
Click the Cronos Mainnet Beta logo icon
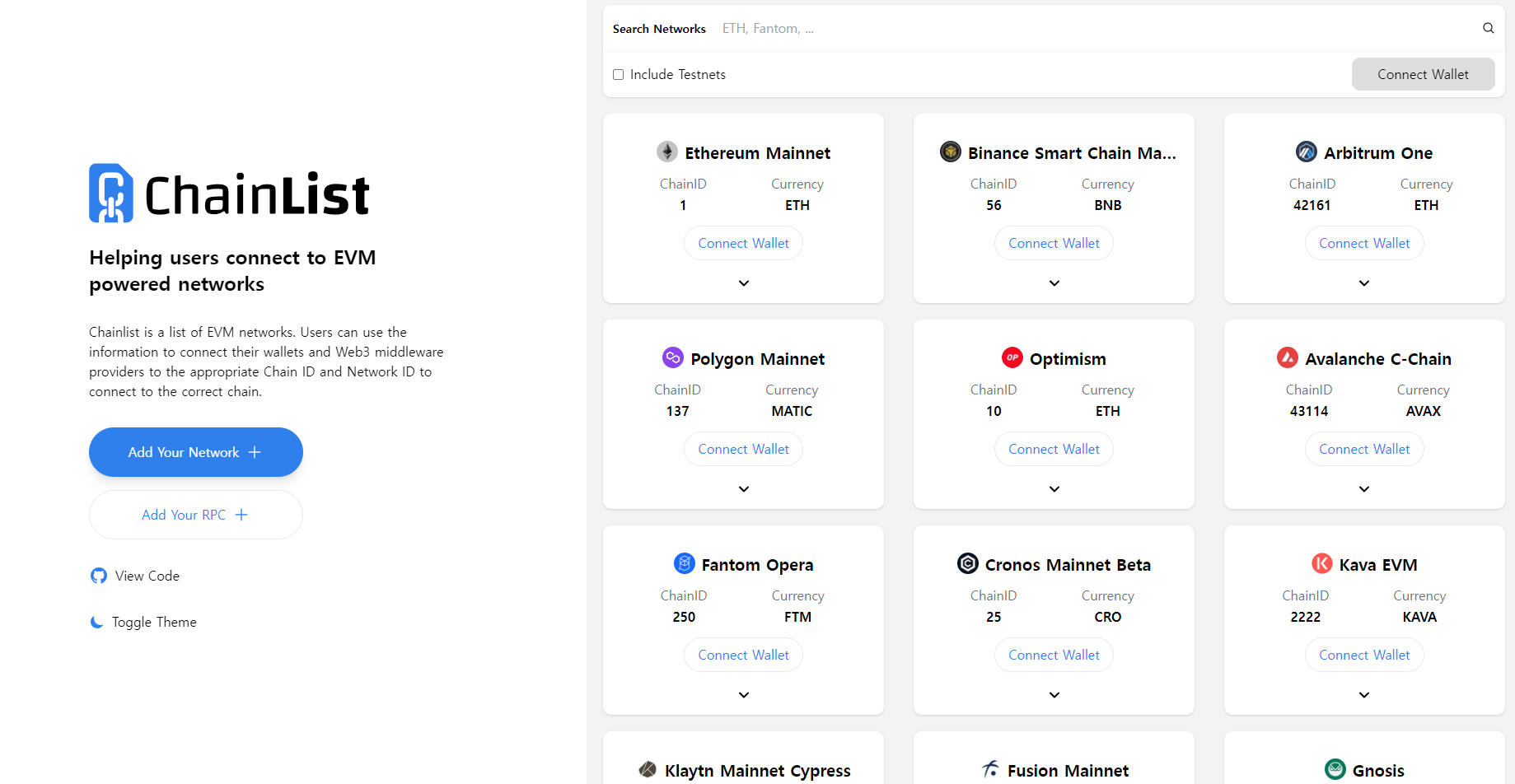968,563
